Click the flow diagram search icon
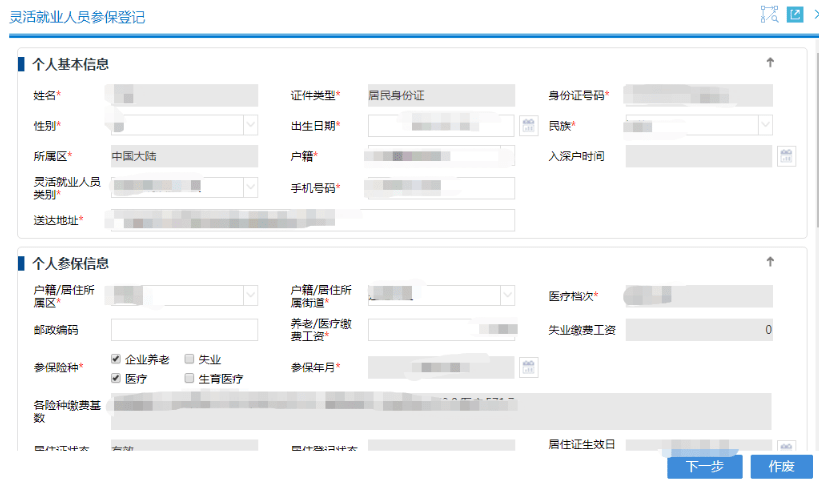Viewport: 819px width, 488px height. click(x=769, y=15)
